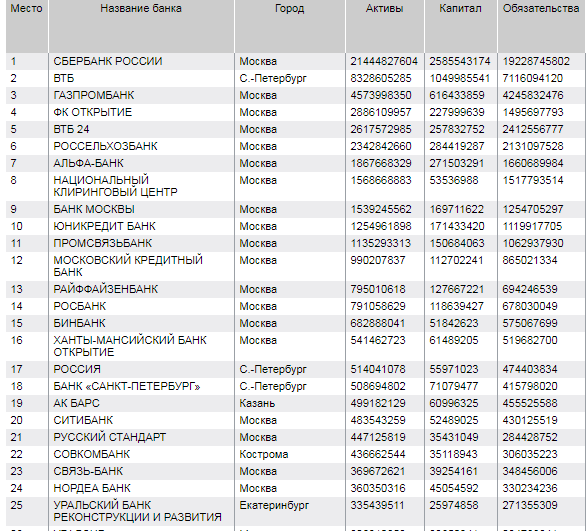
Task: Select assets value 541462723
Action: click(x=377, y=340)
